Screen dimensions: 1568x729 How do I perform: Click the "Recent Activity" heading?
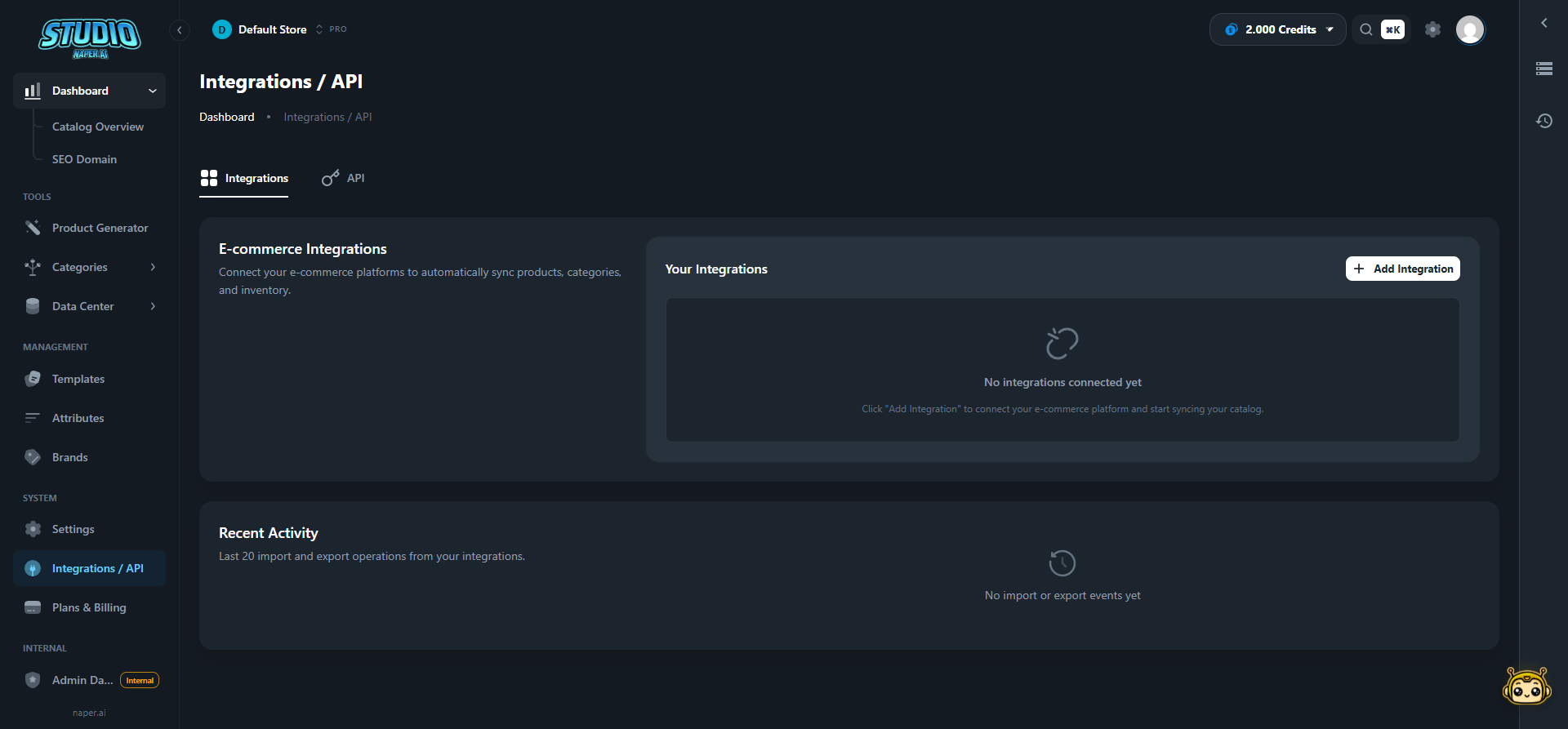tap(269, 533)
